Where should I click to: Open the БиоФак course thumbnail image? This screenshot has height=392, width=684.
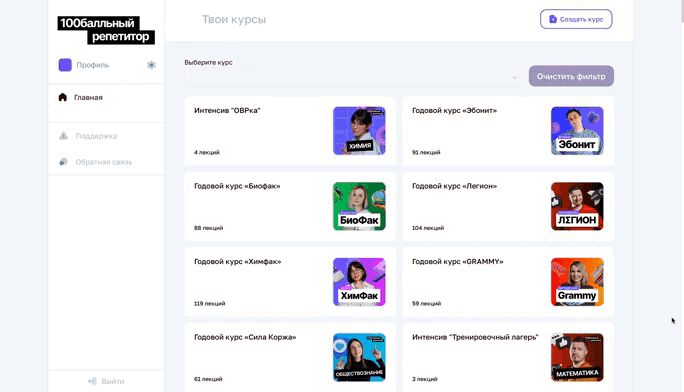pos(359,206)
